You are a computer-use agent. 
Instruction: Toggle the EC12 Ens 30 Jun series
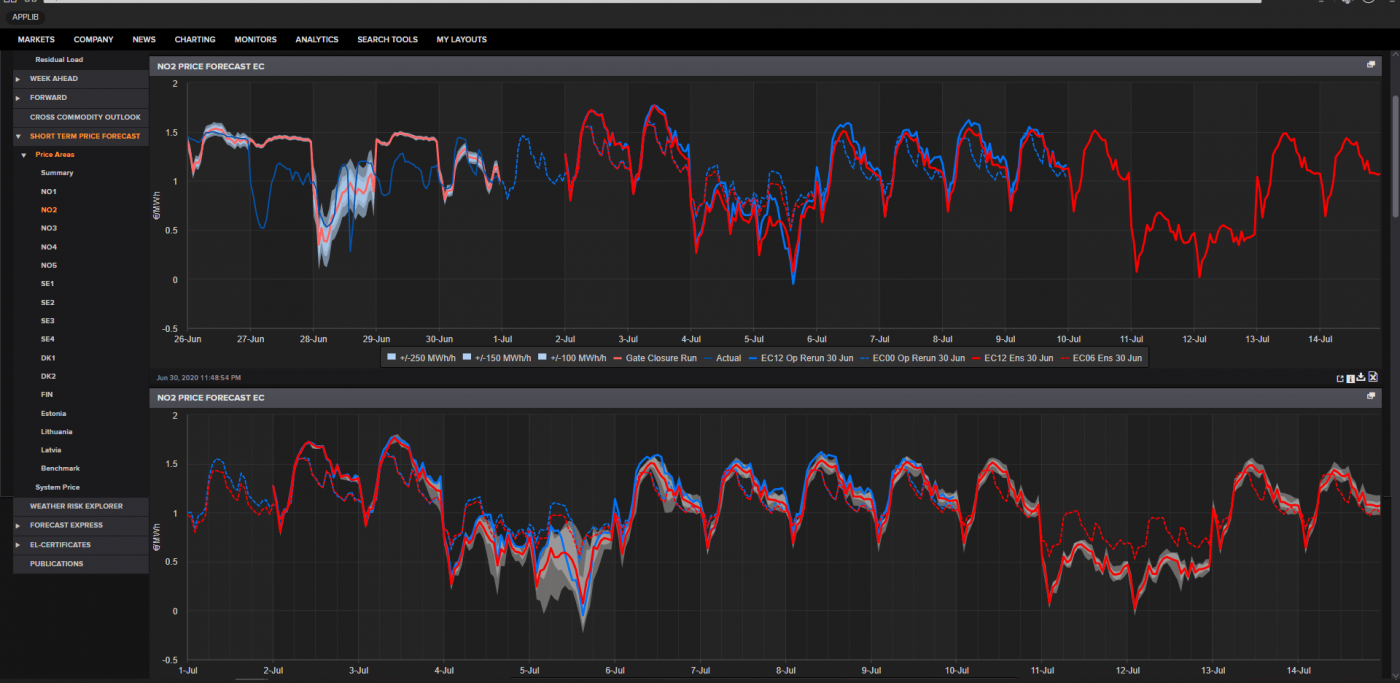[1014, 357]
